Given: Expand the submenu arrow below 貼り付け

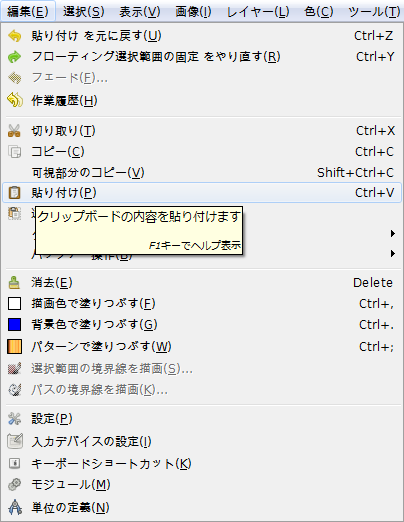Looking at the screenshot, I should point(393,233).
